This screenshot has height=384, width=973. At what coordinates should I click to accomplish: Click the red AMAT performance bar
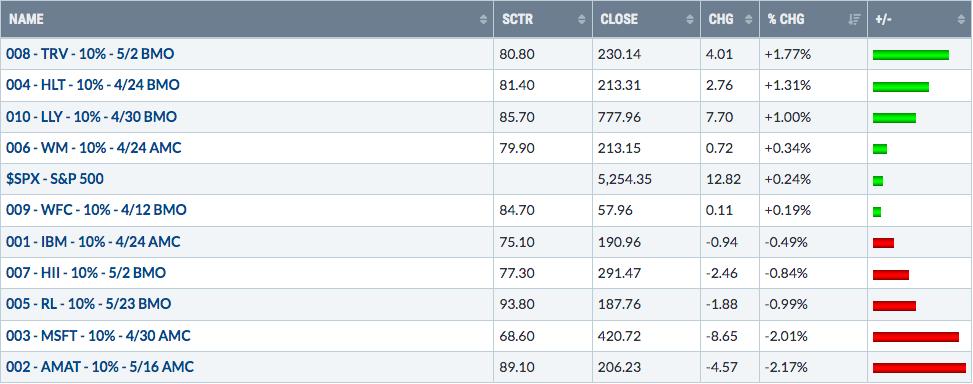[x=919, y=367]
